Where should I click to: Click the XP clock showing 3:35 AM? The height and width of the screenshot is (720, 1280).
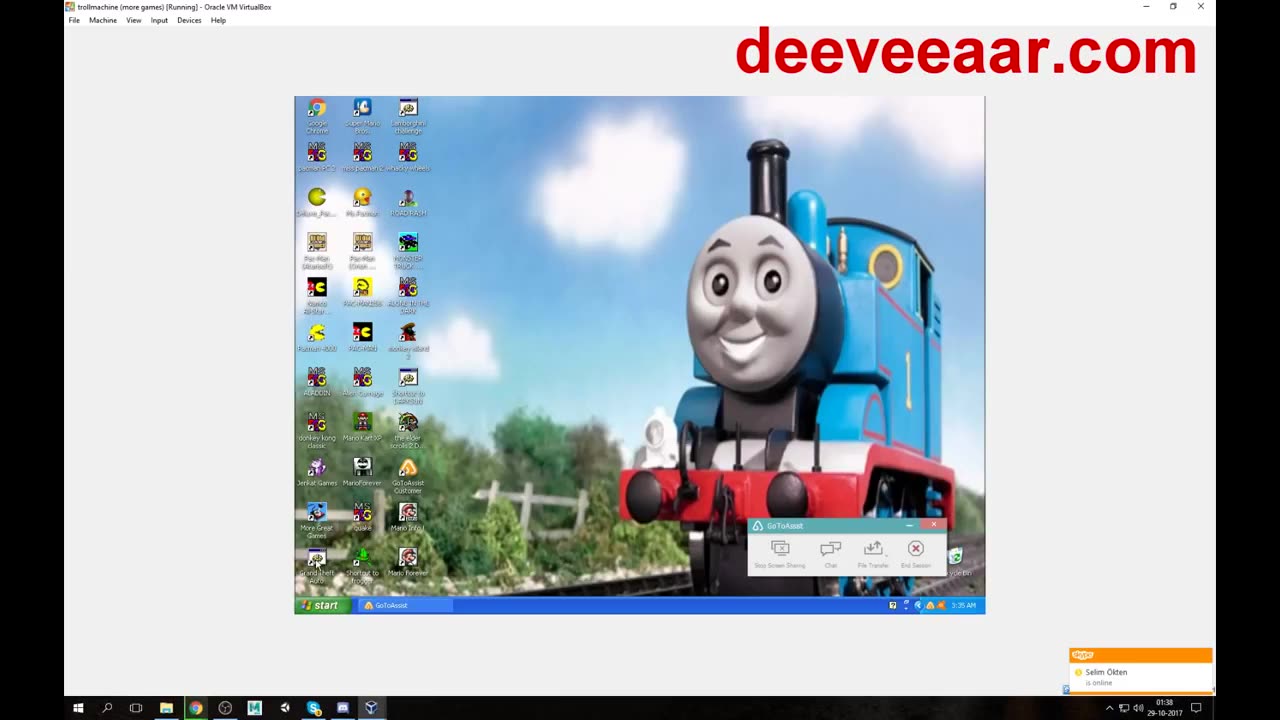point(963,605)
